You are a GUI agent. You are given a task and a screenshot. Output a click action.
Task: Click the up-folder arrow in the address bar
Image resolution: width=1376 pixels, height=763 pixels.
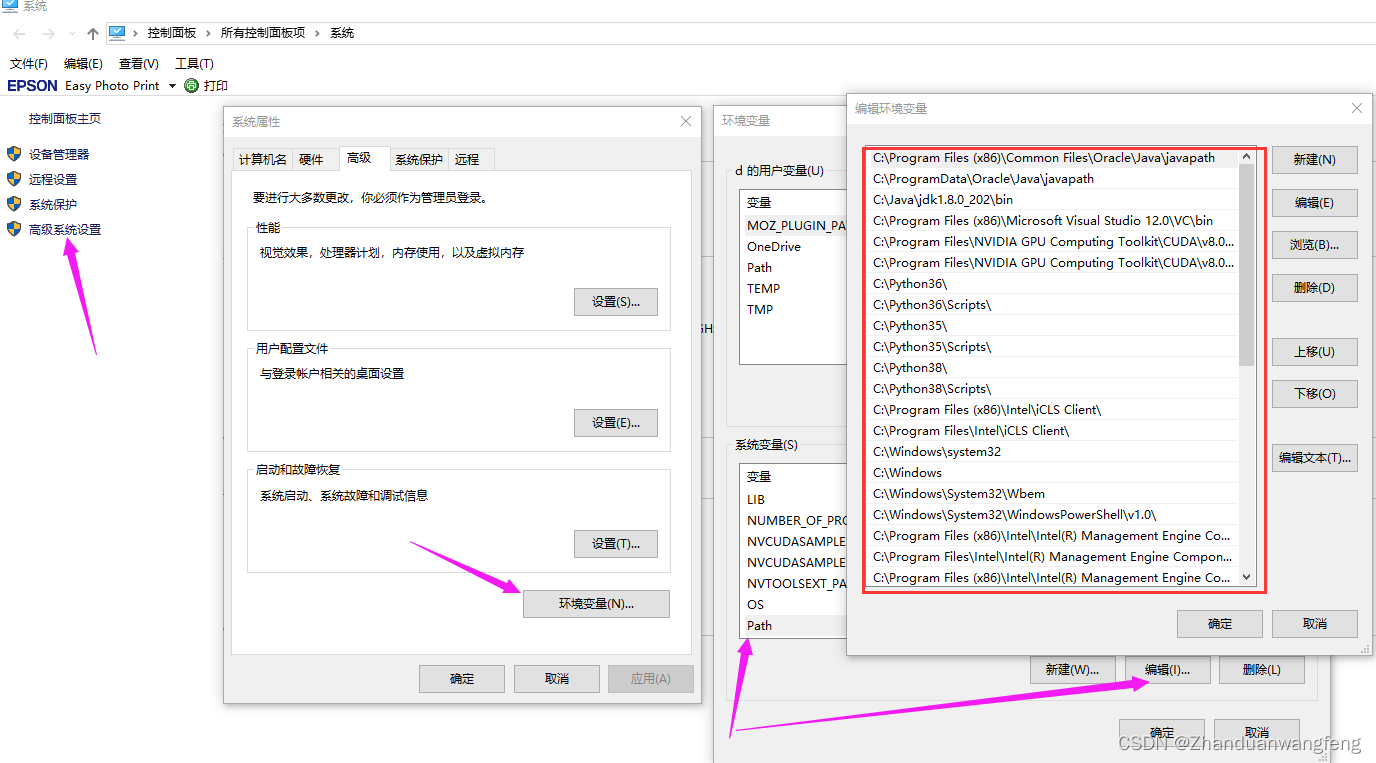[x=93, y=33]
